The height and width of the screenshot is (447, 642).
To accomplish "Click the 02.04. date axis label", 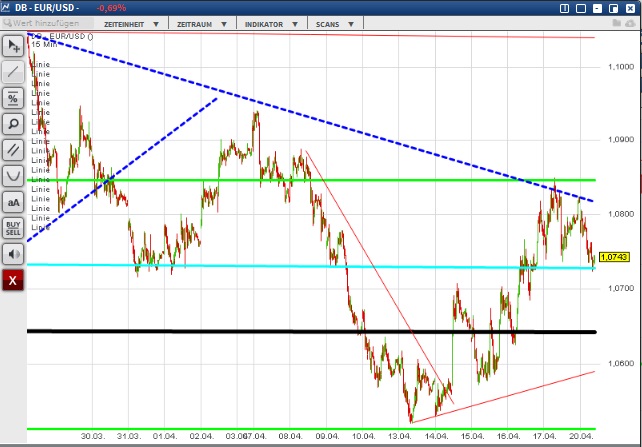I will click(201, 436).
